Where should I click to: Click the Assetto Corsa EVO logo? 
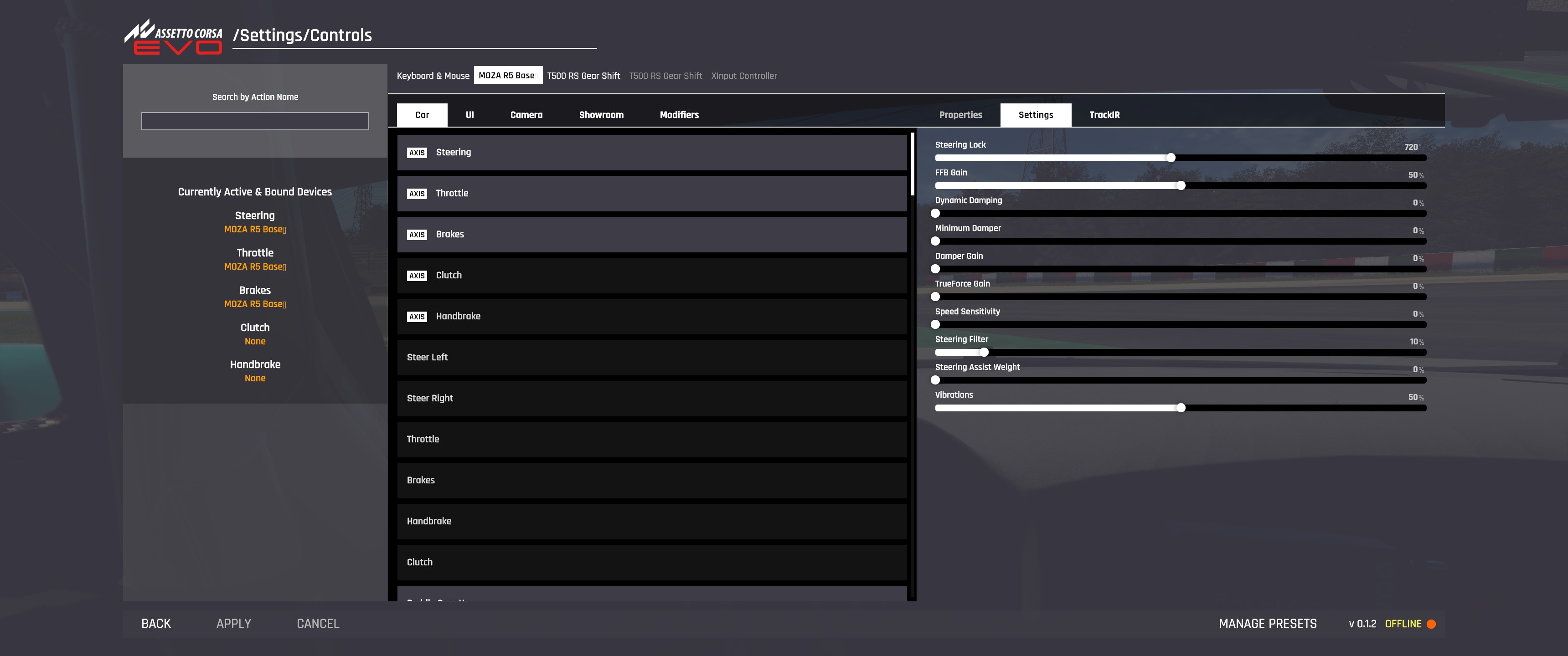click(x=174, y=36)
